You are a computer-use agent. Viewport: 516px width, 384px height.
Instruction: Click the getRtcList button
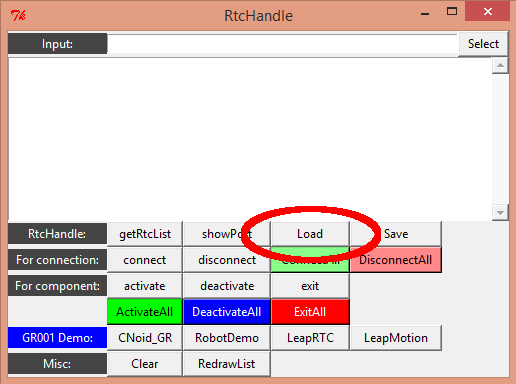pyautogui.click(x=145, y=234)
